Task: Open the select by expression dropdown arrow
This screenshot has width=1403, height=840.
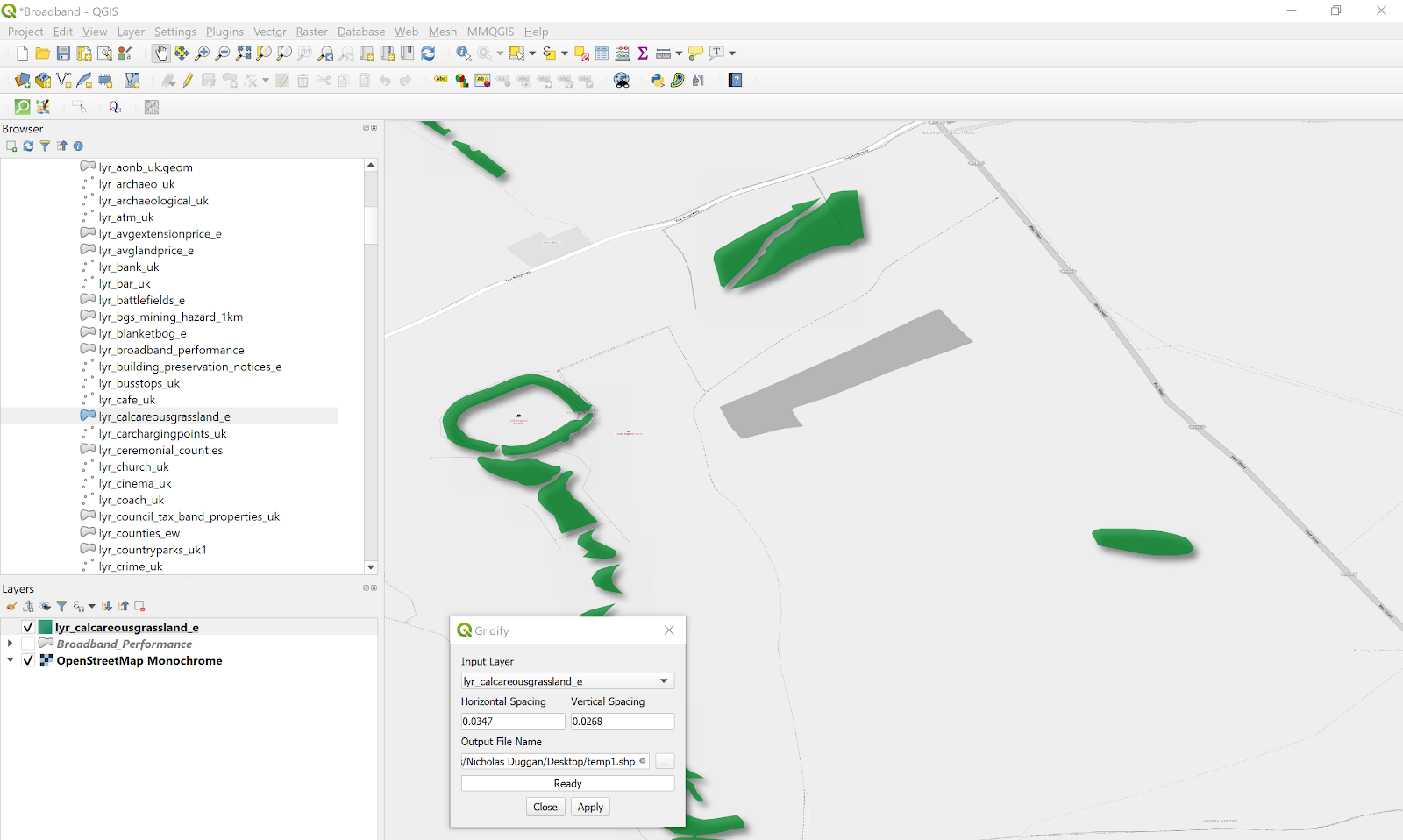Action: pos(564,53)
